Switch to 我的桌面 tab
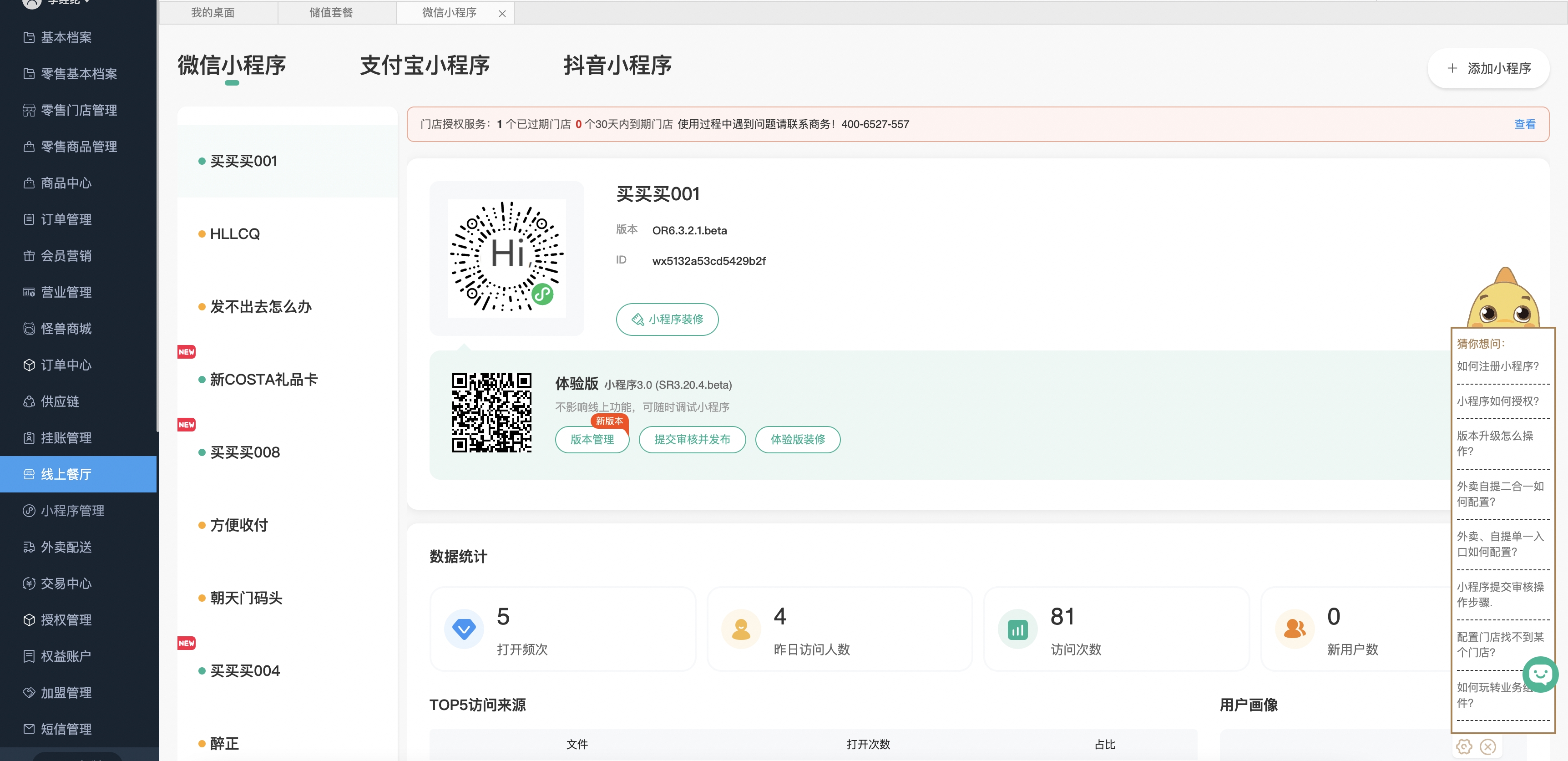Viewport: 1568px width, 761px height. (213, 13)
